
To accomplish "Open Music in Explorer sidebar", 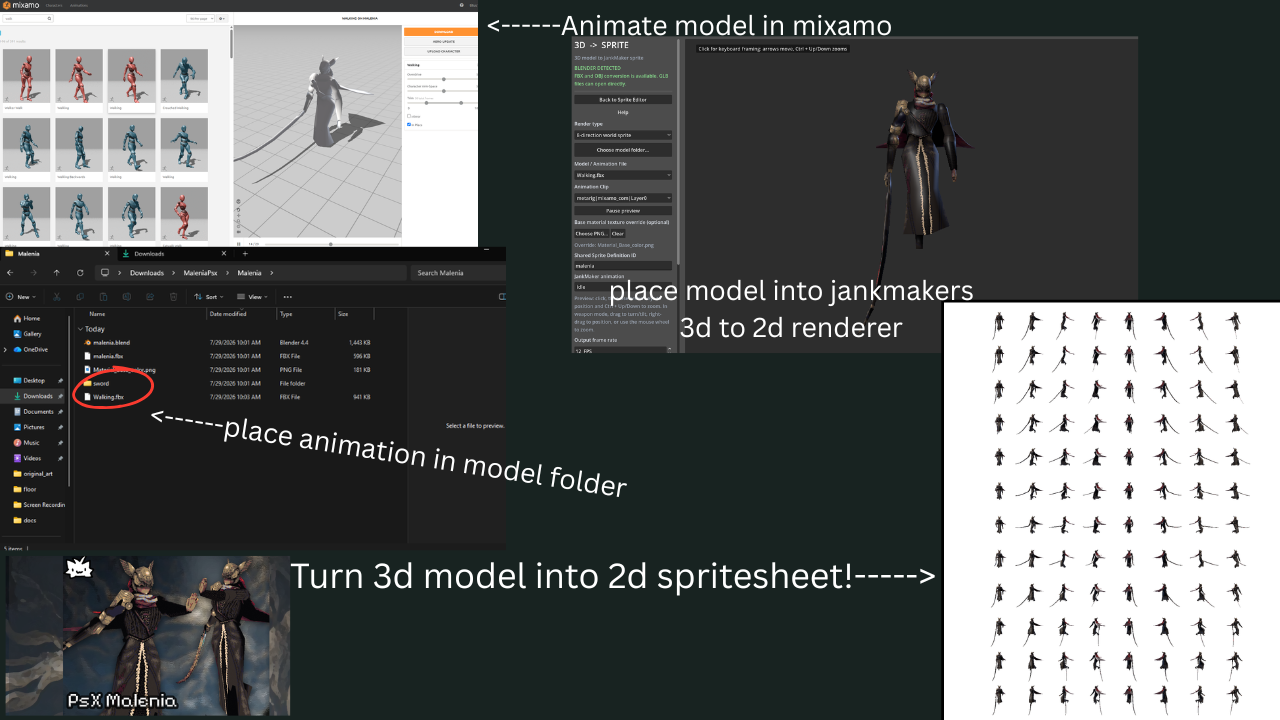I will [x=27, y=442].
